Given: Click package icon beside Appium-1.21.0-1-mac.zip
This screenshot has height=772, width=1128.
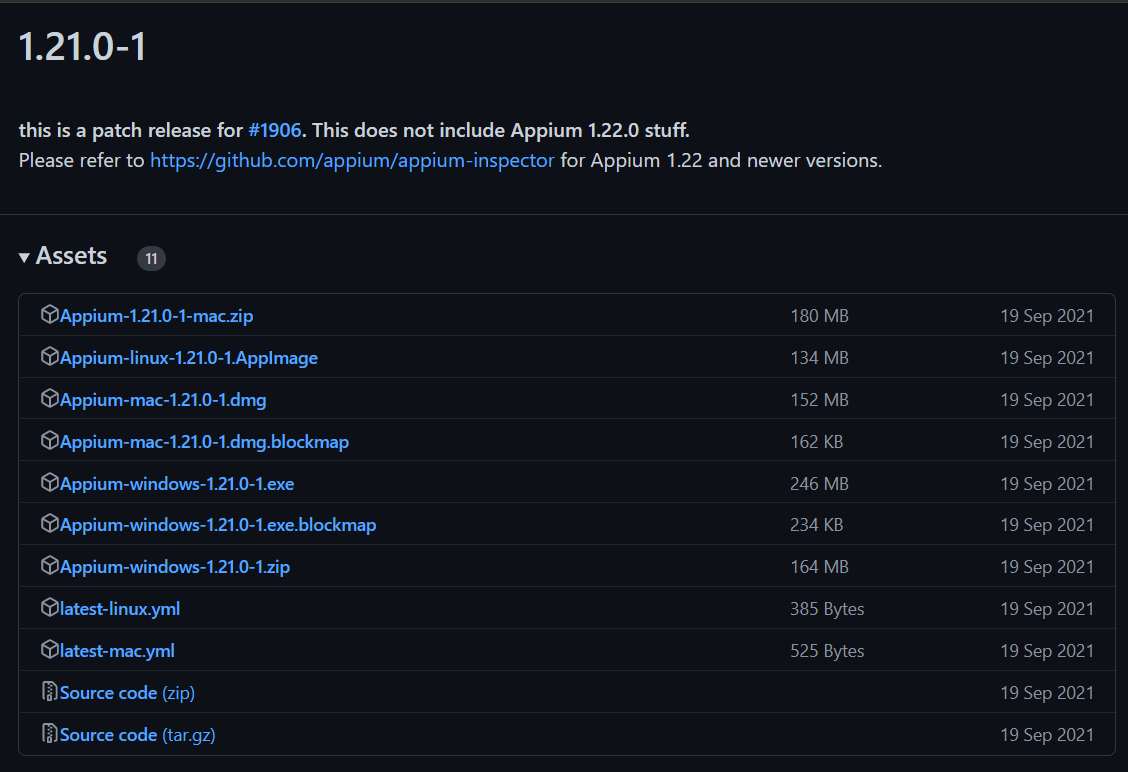Looking at the screenshot, I should pyautogui.click(x=49, y=315).
